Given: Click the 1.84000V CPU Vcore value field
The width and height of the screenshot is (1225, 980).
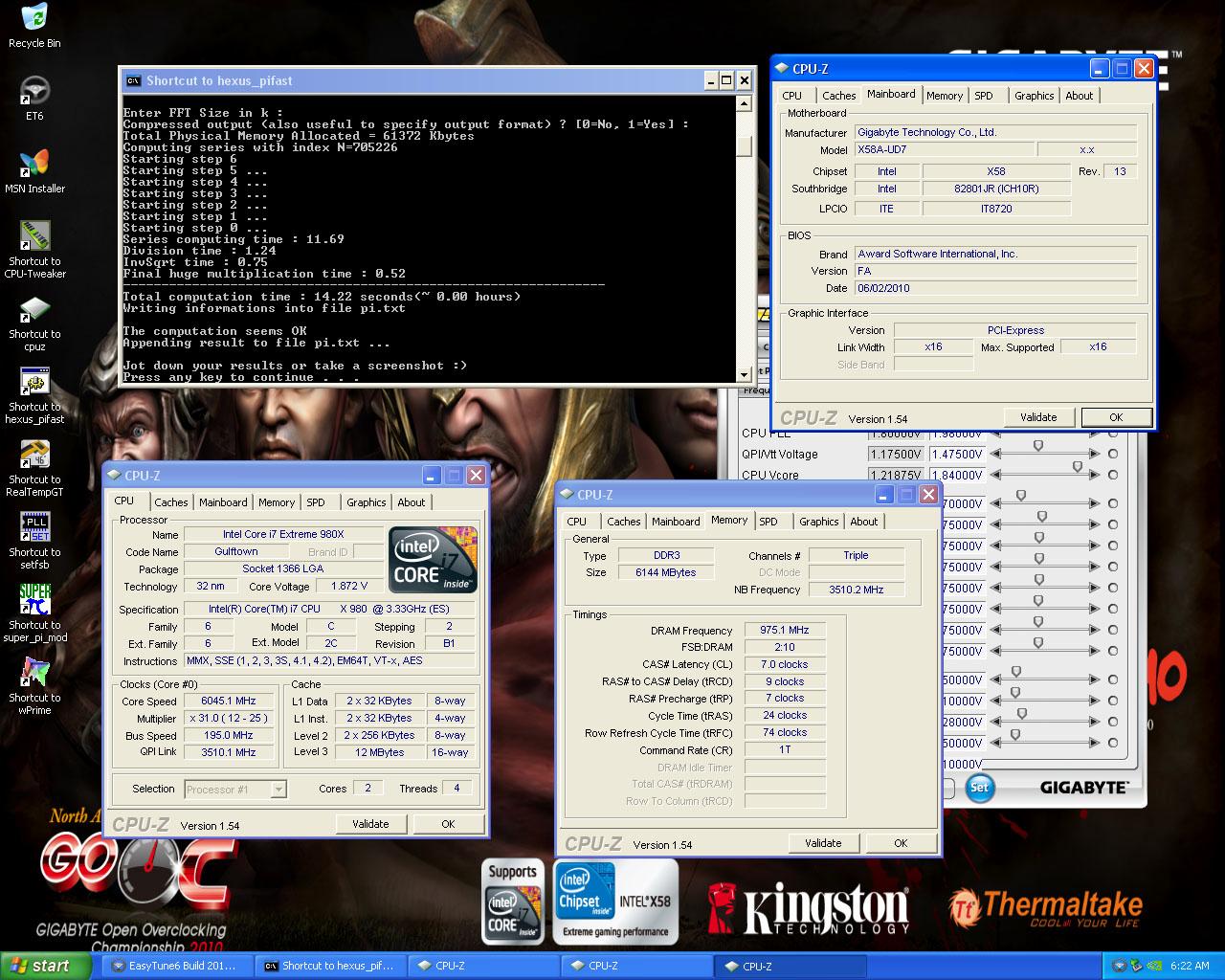Looking at the screenshot, I should (x=957, y=476).
